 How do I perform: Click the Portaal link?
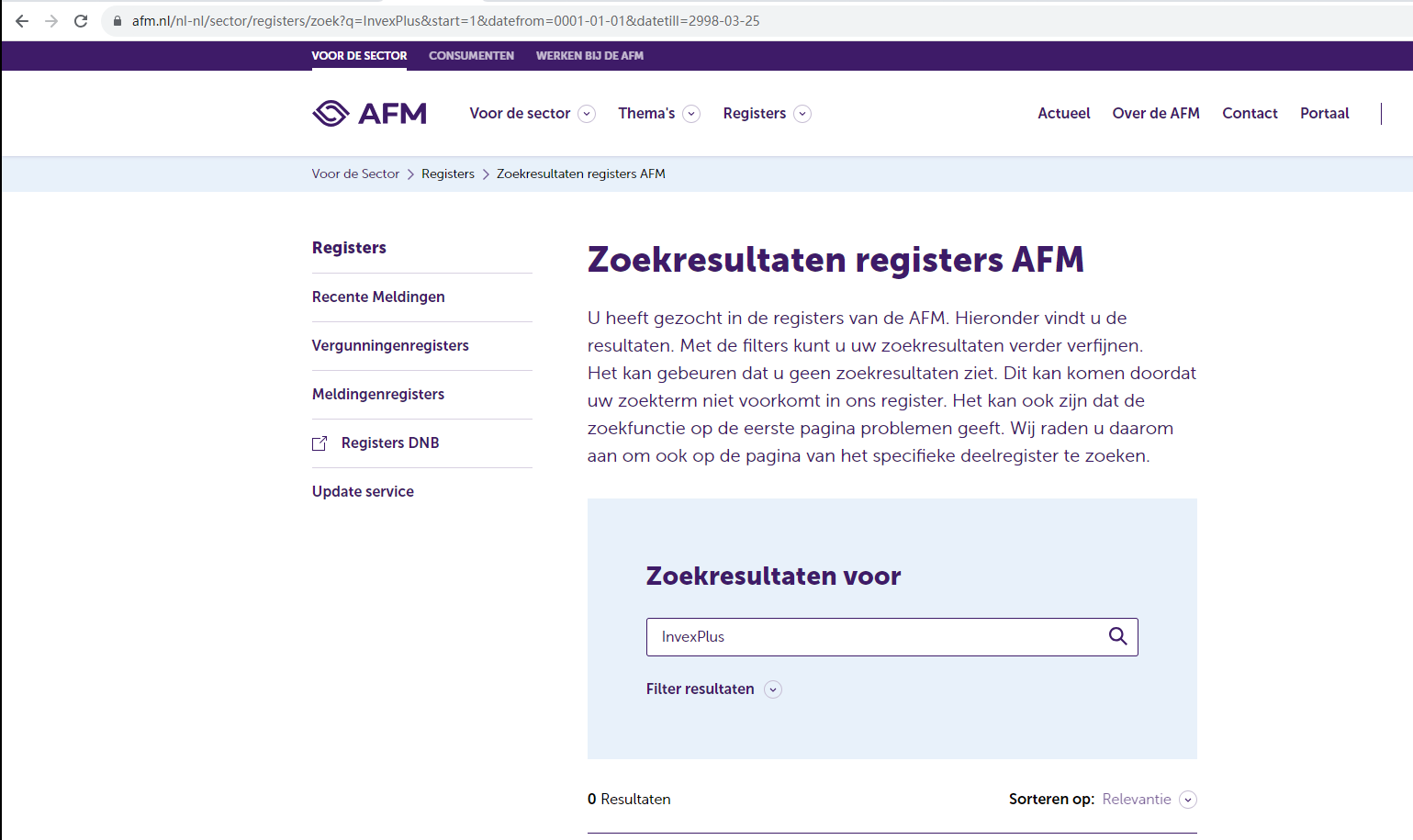[x=1324, y=114]
